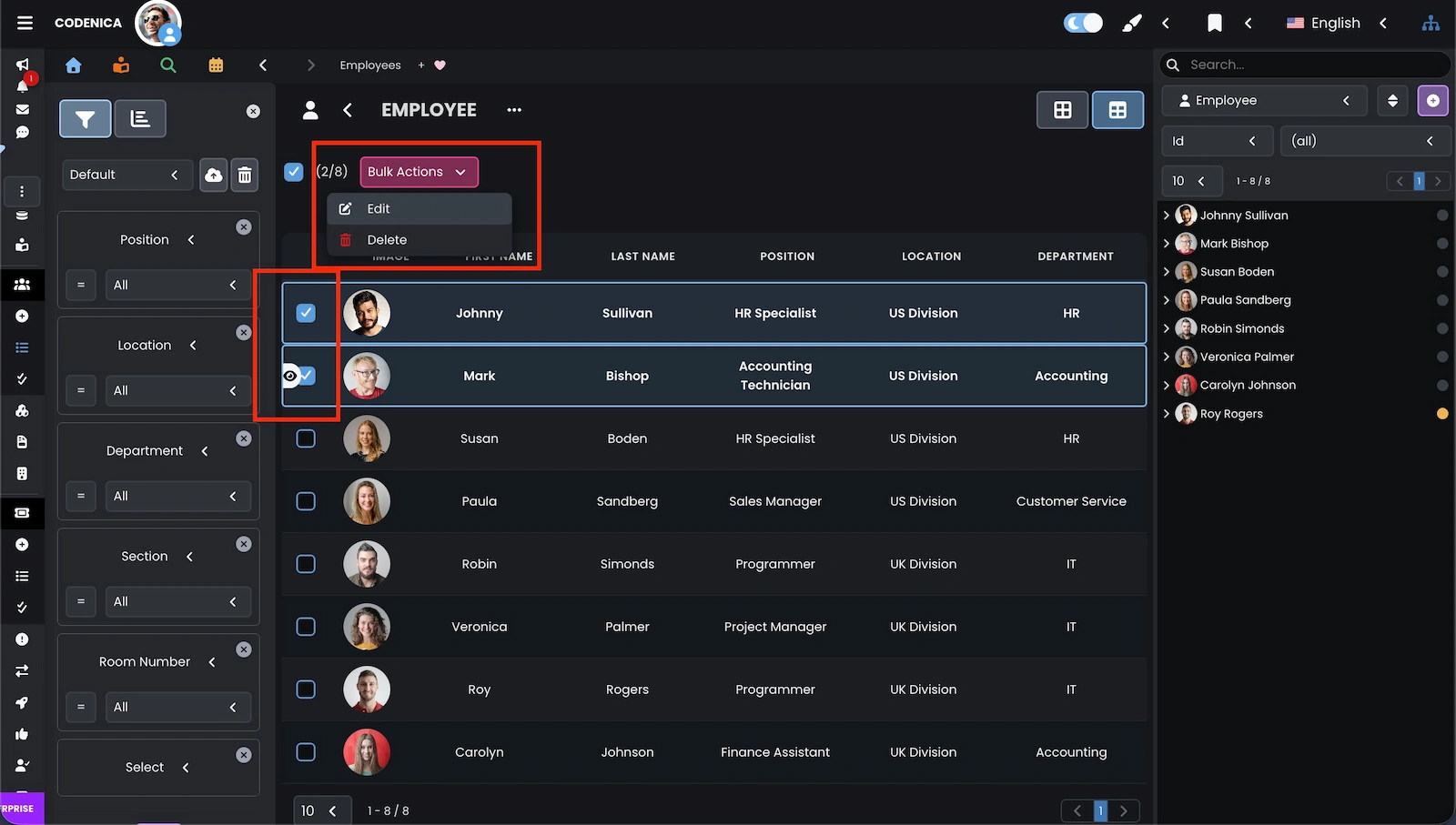1456x825 pixels.
Task: Click the trash icon next to Default preset
Action: (244, 175)
